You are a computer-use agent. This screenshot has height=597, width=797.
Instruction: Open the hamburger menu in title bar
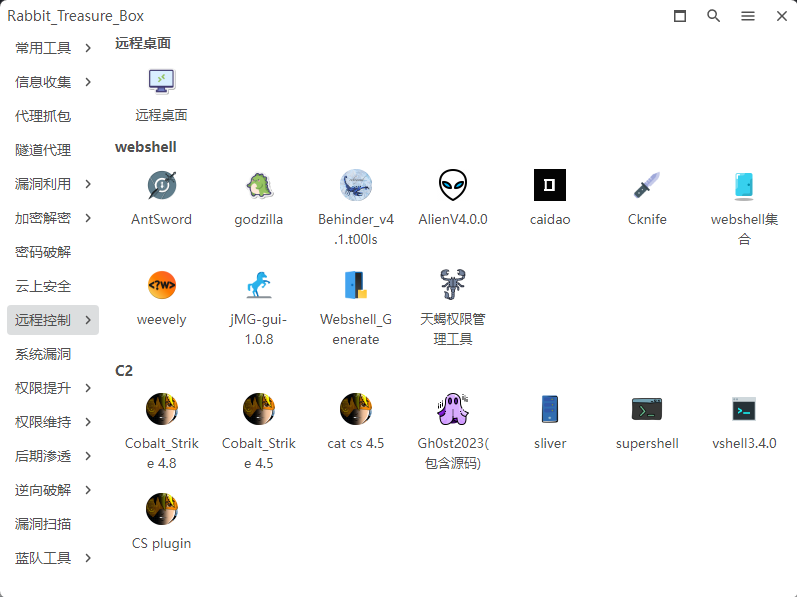(x=748, y=16)
